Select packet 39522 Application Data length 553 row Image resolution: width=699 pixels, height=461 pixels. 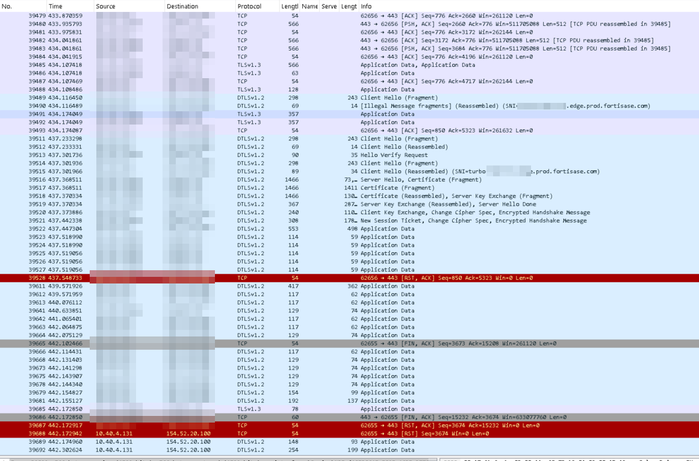(350, 229)
